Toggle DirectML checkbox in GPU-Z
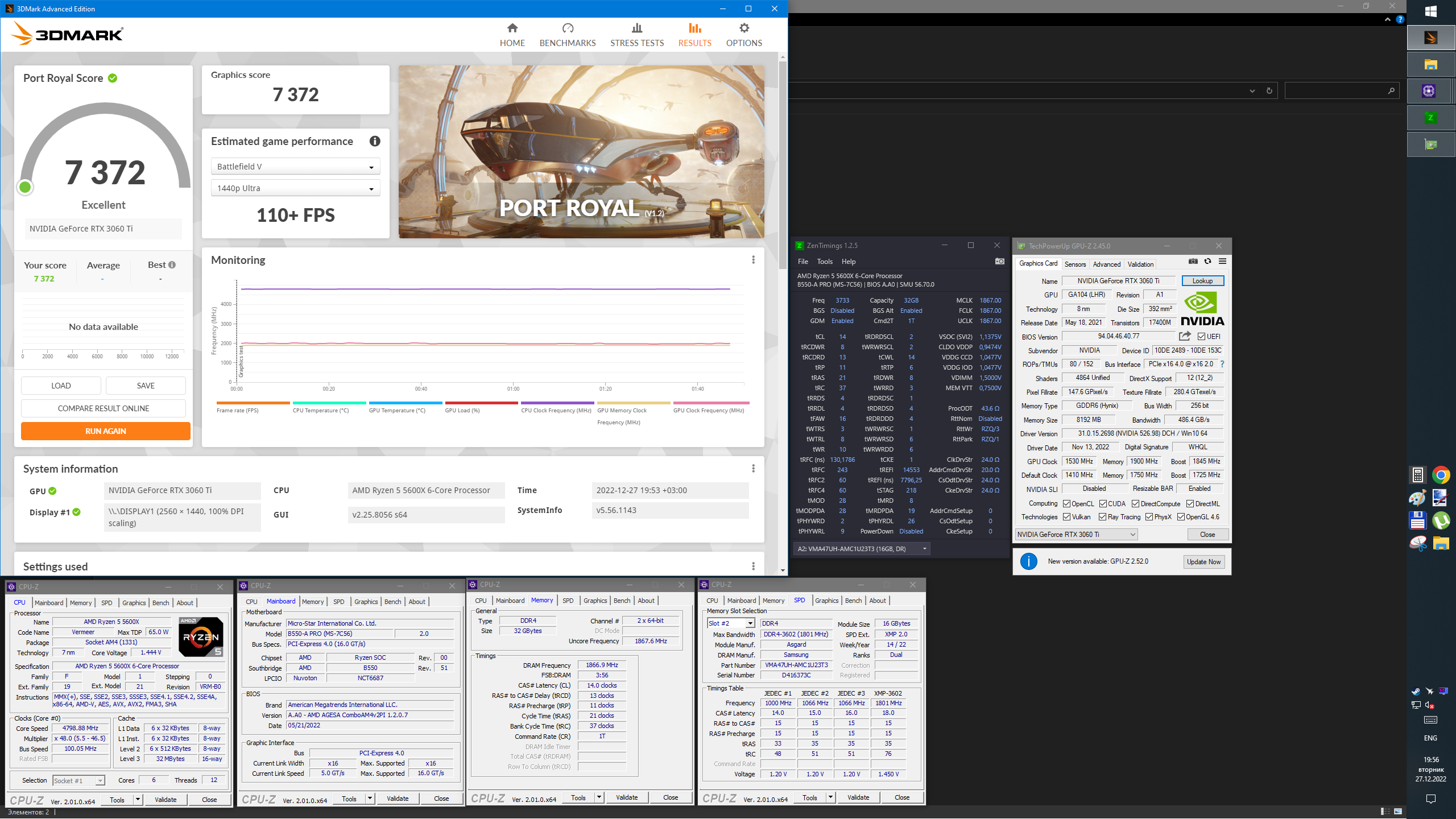The width and height of the screenshot is (1456, 819). pyautogui.click(x=1190, y=504)
